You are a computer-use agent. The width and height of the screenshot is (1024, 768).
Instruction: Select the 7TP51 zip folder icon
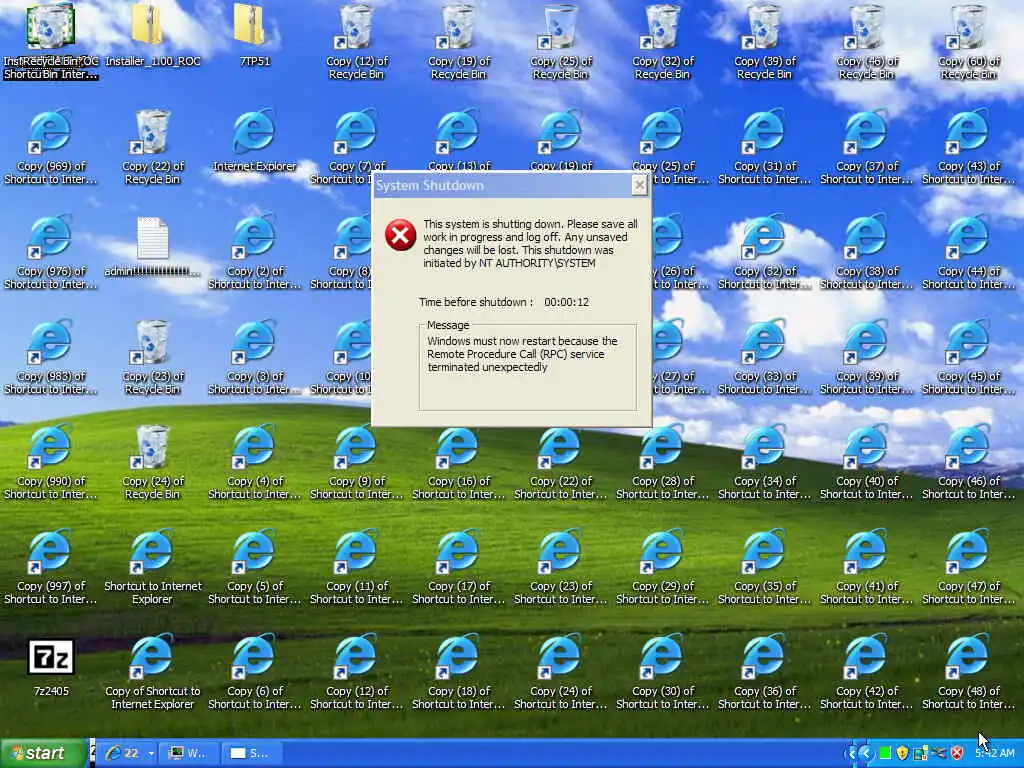(x=255, y=38)
